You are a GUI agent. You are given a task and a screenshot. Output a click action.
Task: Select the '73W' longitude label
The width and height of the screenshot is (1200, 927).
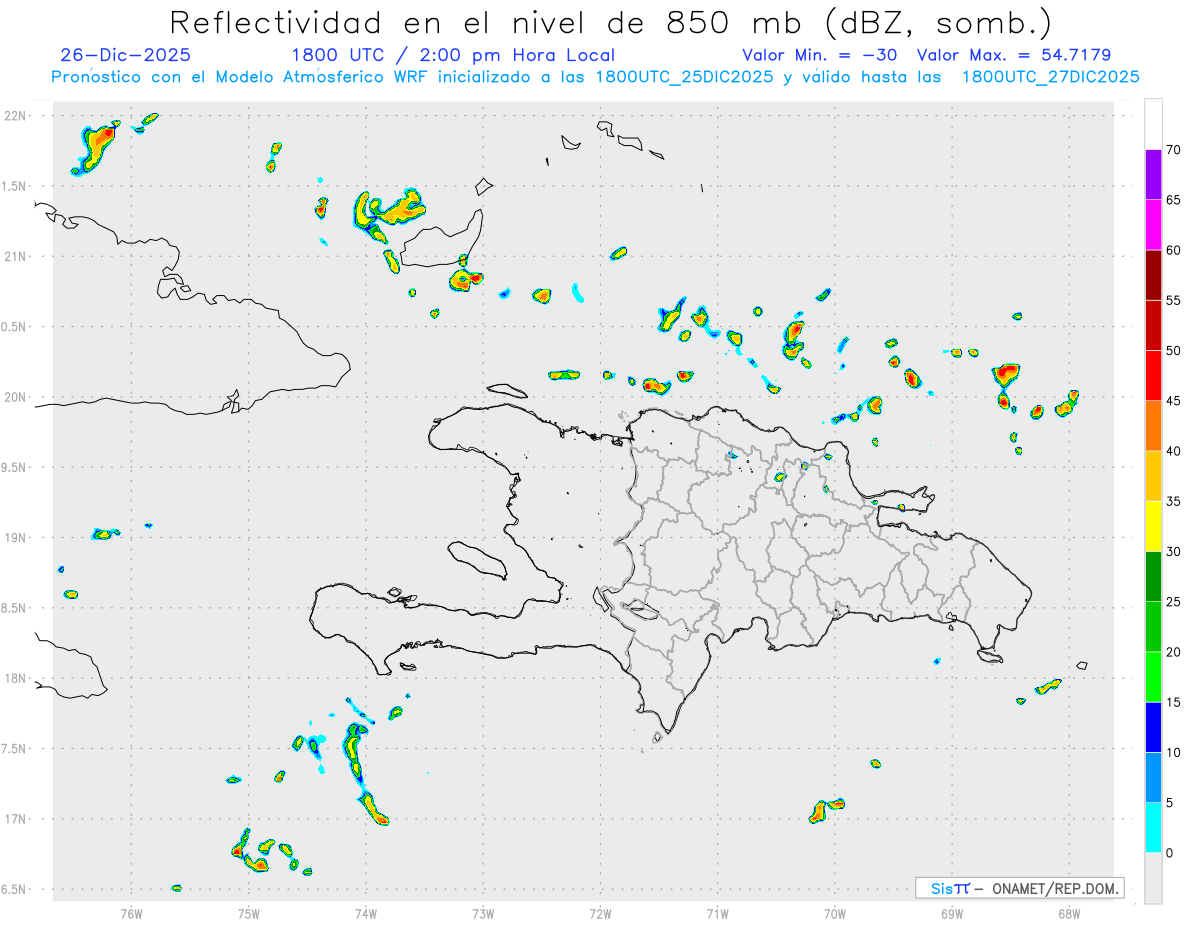click(x=483, y=913)
